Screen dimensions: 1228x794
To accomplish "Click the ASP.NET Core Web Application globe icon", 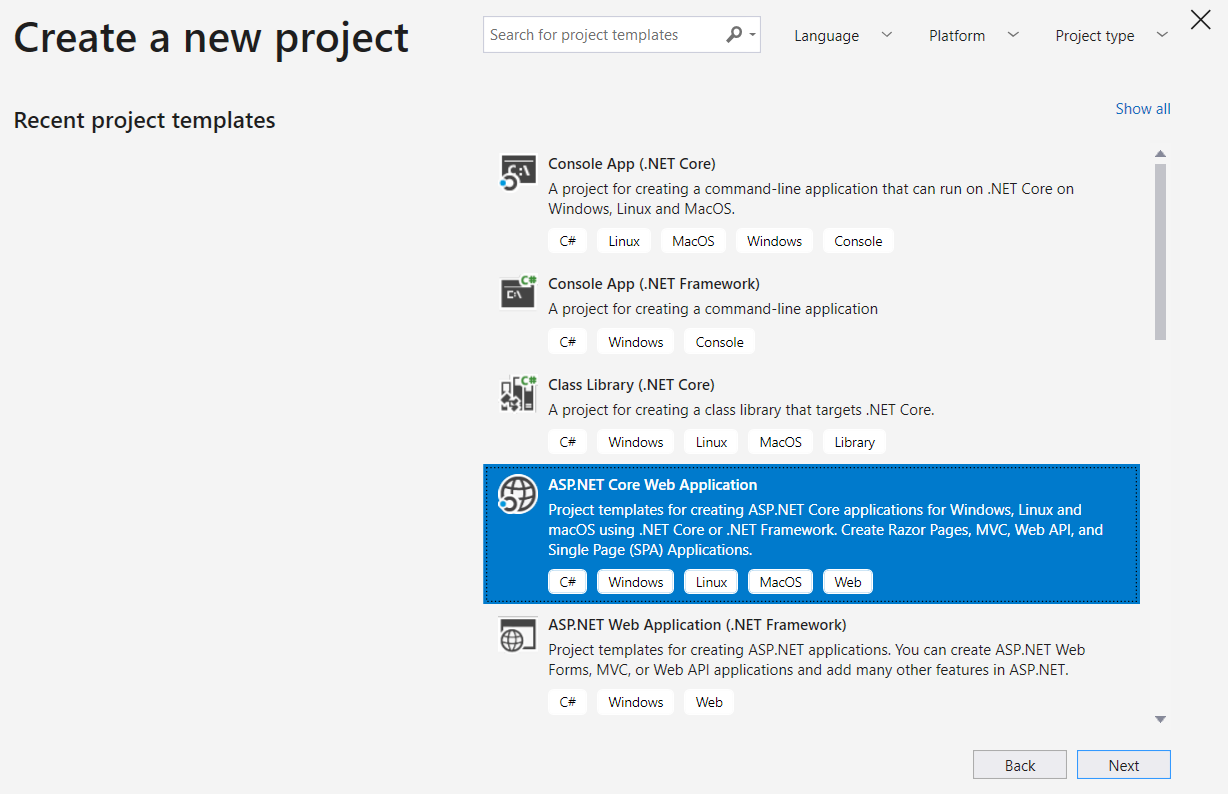I will coord(518,494).
